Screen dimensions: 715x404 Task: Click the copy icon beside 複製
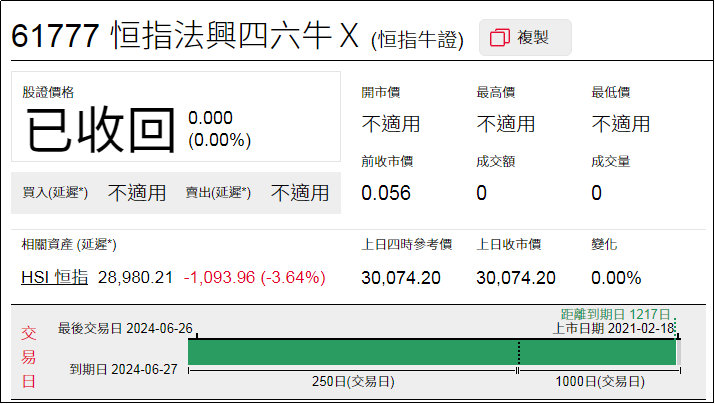tap(499, 38)
